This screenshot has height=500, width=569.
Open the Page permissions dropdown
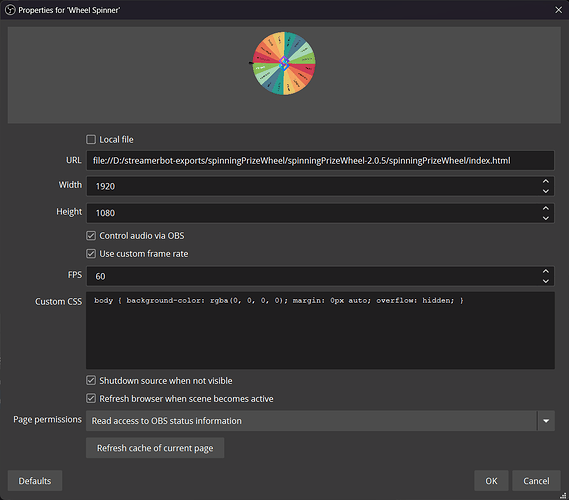(x=320, y=421)
